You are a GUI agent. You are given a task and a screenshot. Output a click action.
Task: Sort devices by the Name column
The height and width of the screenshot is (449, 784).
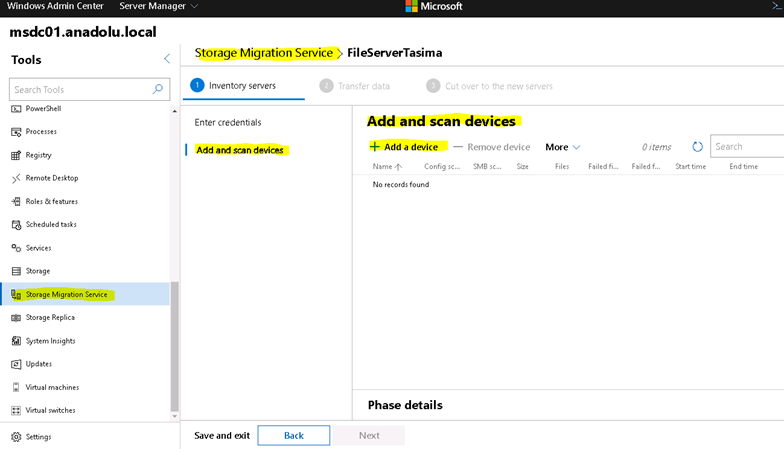pos(387,166)
